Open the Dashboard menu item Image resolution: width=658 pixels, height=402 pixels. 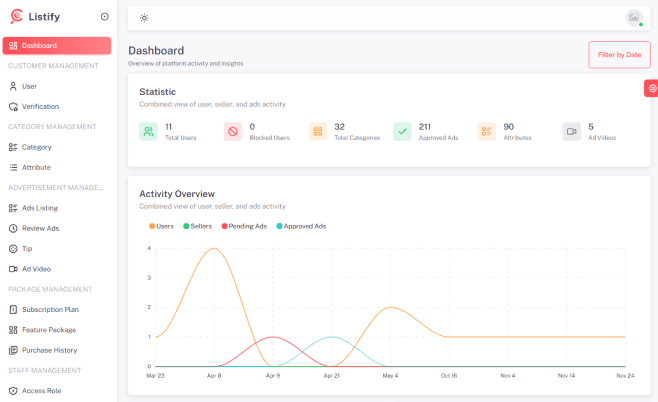[57, 45]
